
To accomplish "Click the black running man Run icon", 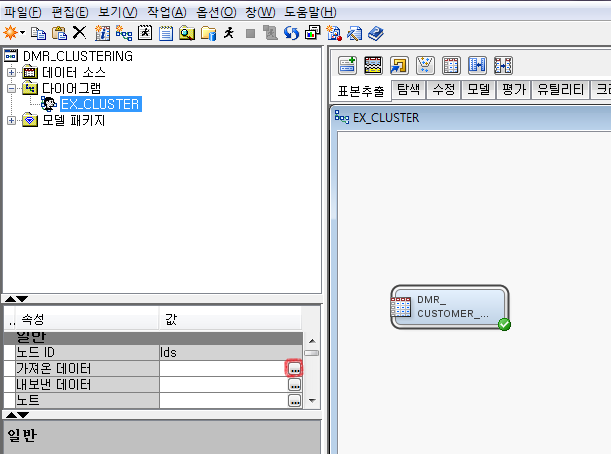I will point(229,33).
